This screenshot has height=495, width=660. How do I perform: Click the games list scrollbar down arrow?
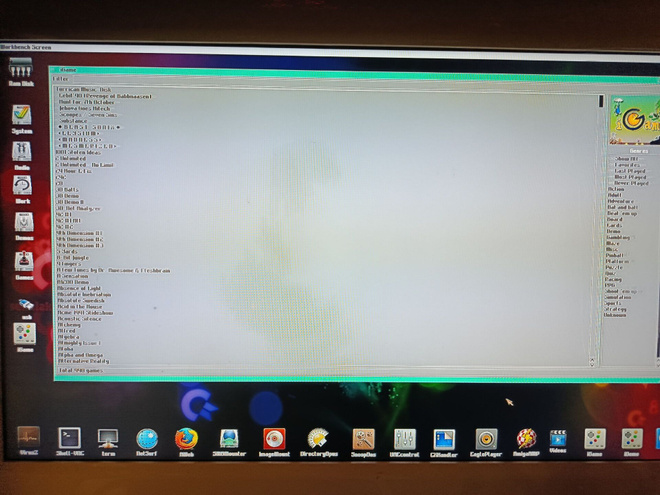pyautogui.click(x=592, y=362)
